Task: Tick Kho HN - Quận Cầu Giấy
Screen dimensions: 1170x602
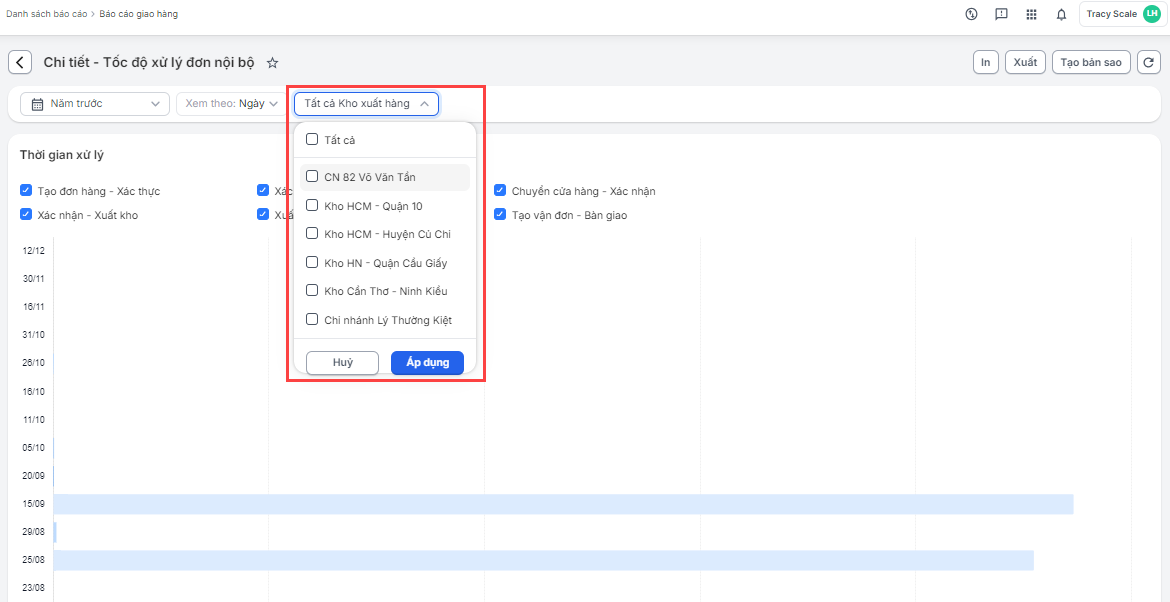Action: [312, 263]
